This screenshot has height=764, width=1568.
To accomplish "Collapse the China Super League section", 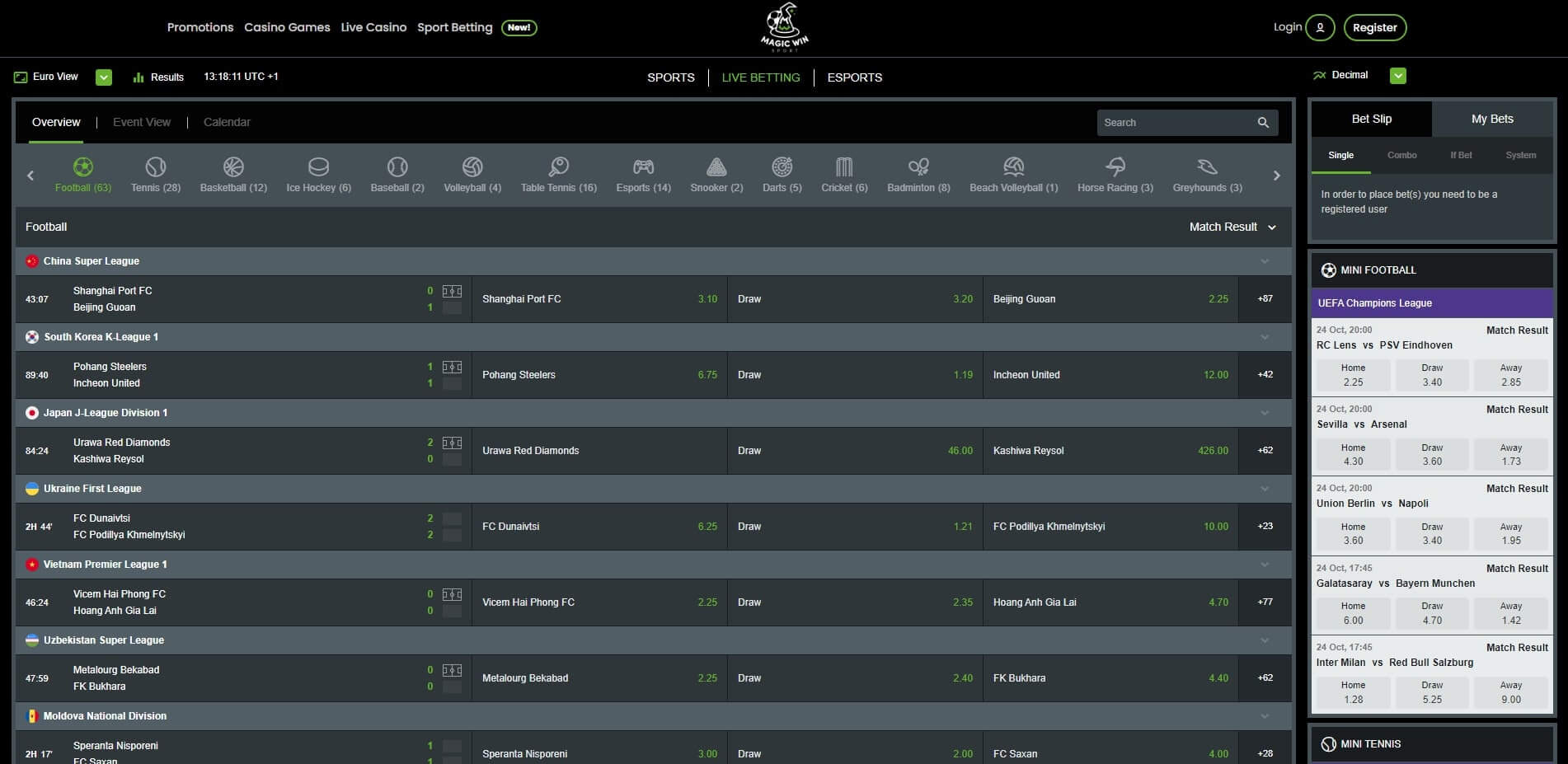I will click(1265, 260).
